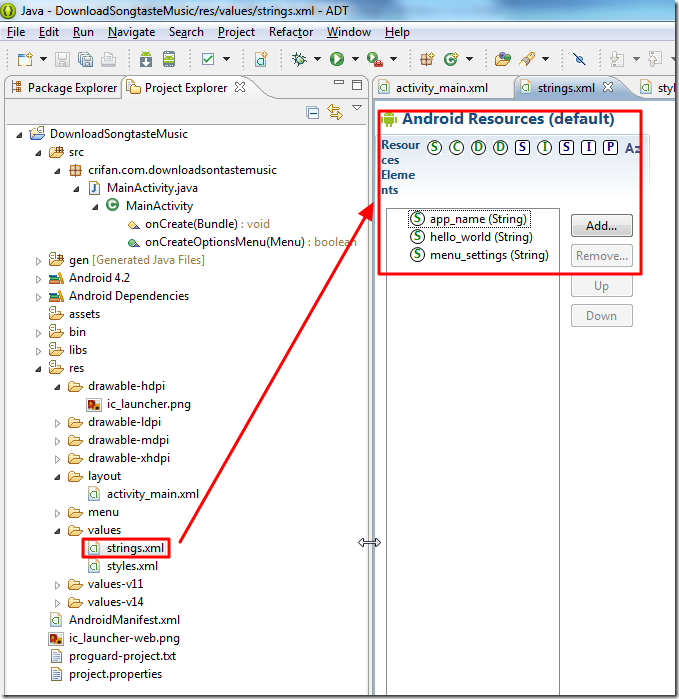Click the New Java Package icon
This screenshot has width=679, height=699.
tap(427, 59)
